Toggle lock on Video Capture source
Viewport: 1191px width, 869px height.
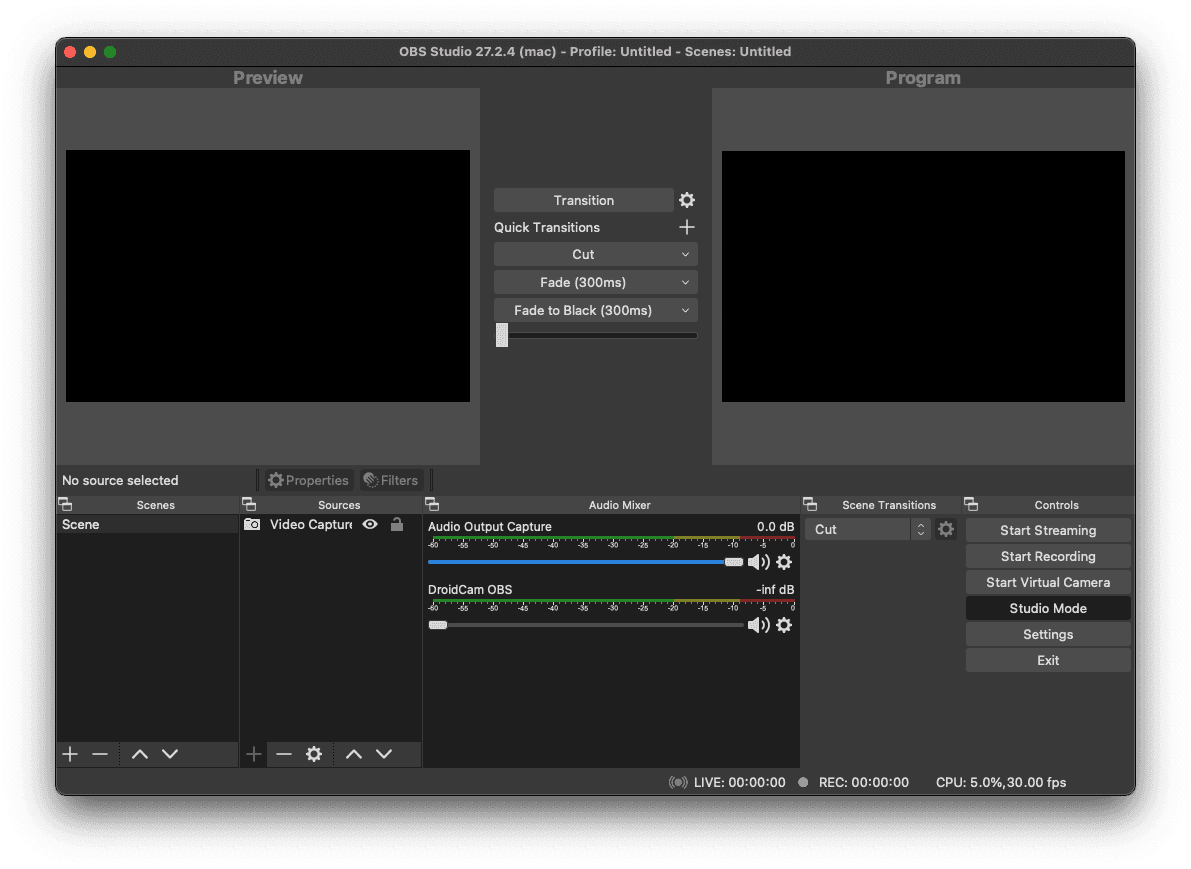coord(396,524)
